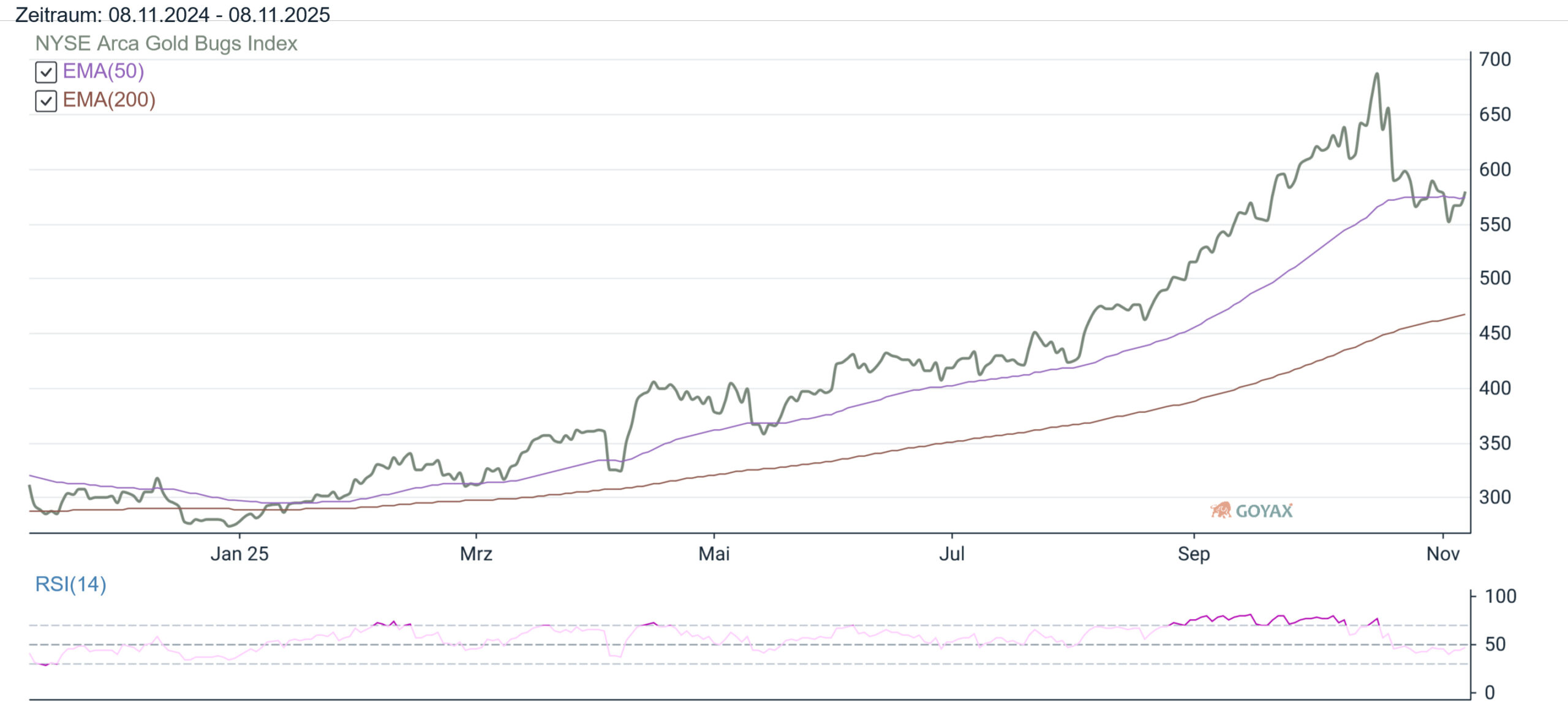The image size is (1568, 706).
Task: Click the RSI axis 50 label
Action: pos(1495,644)
